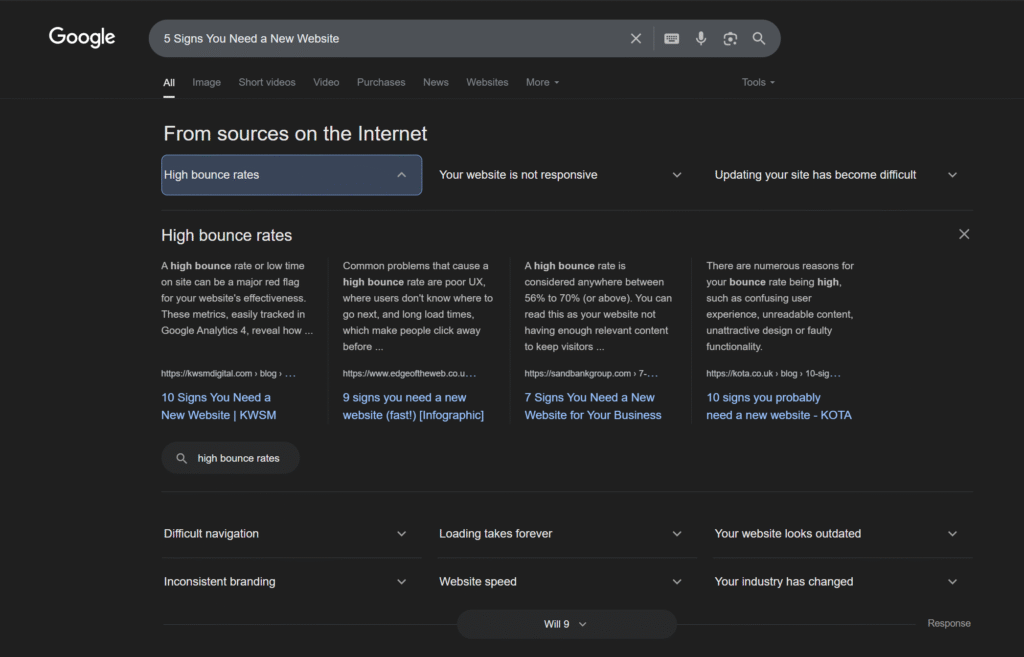
Task: Click the kota.co.uk URL text
Action: (x=773, y=374)
